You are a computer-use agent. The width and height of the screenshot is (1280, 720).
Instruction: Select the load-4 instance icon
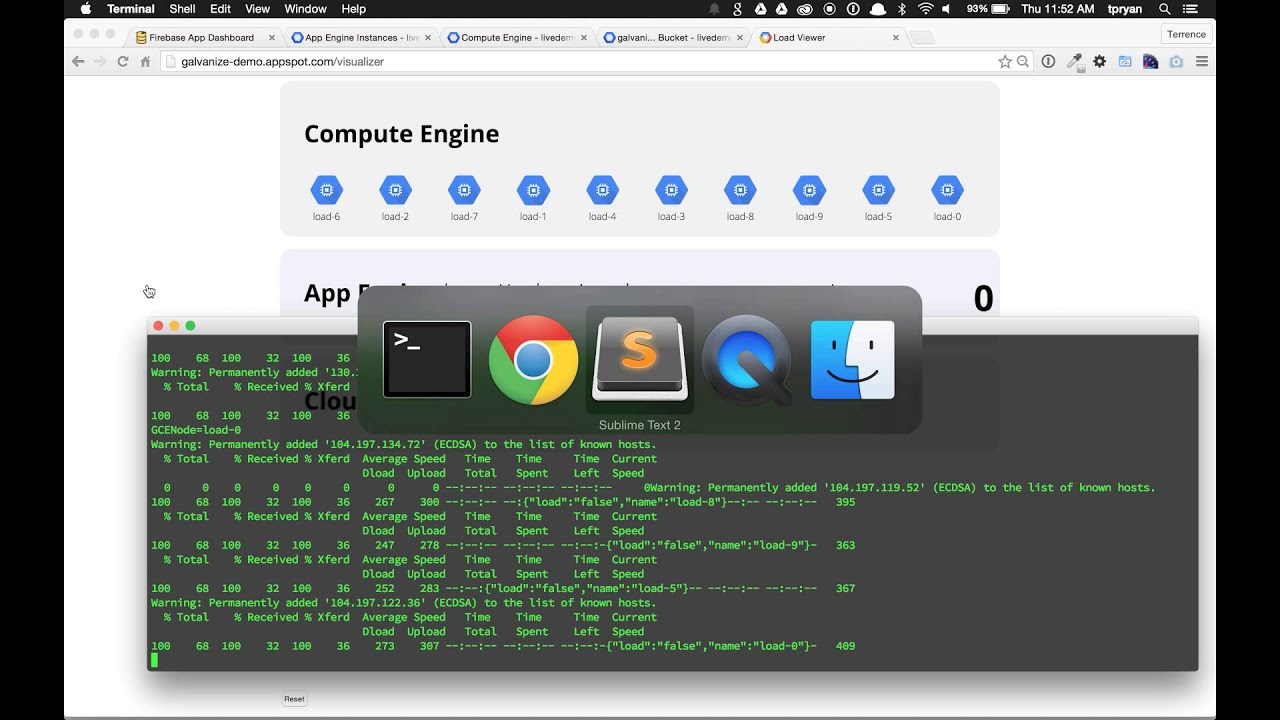(x=602, y=190)
